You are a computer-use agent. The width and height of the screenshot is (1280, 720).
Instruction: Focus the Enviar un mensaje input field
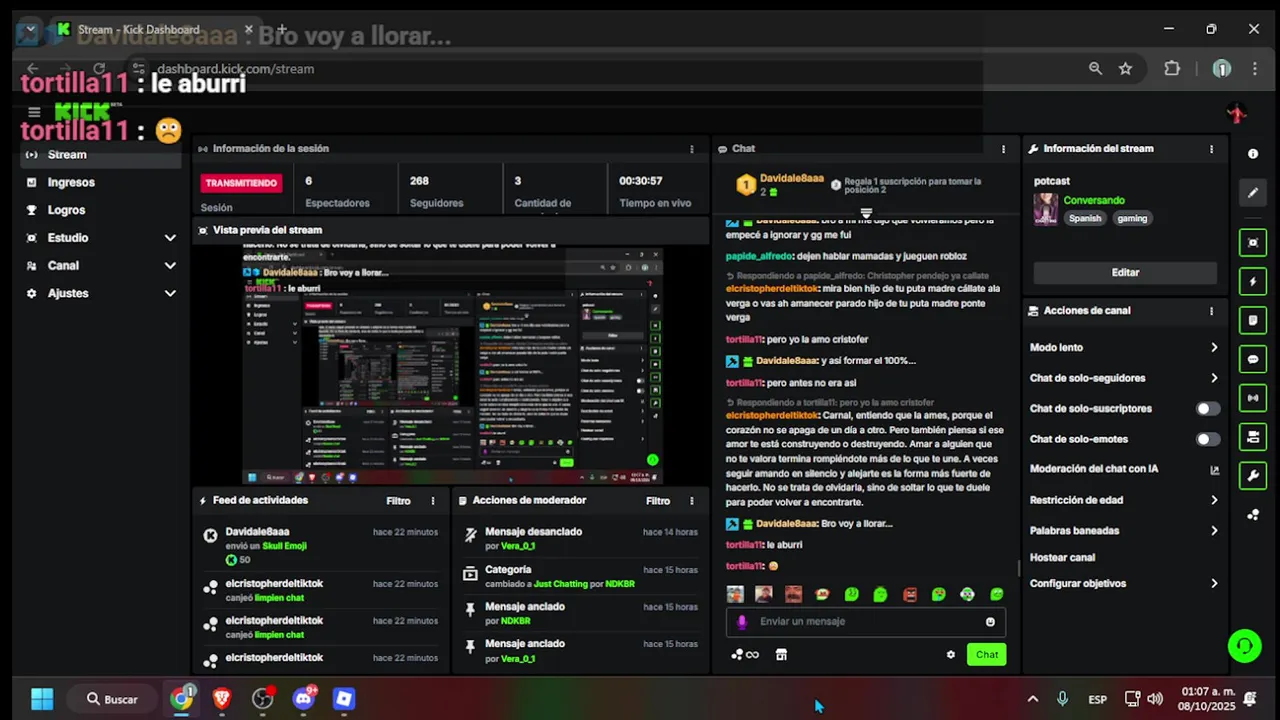(865, 621)
